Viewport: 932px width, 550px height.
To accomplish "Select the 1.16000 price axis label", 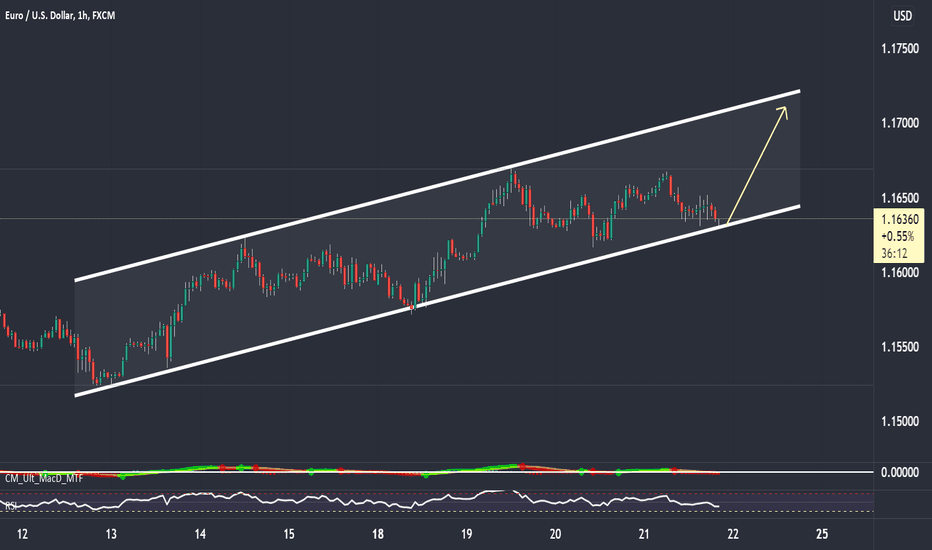I will tap(900, 272).
